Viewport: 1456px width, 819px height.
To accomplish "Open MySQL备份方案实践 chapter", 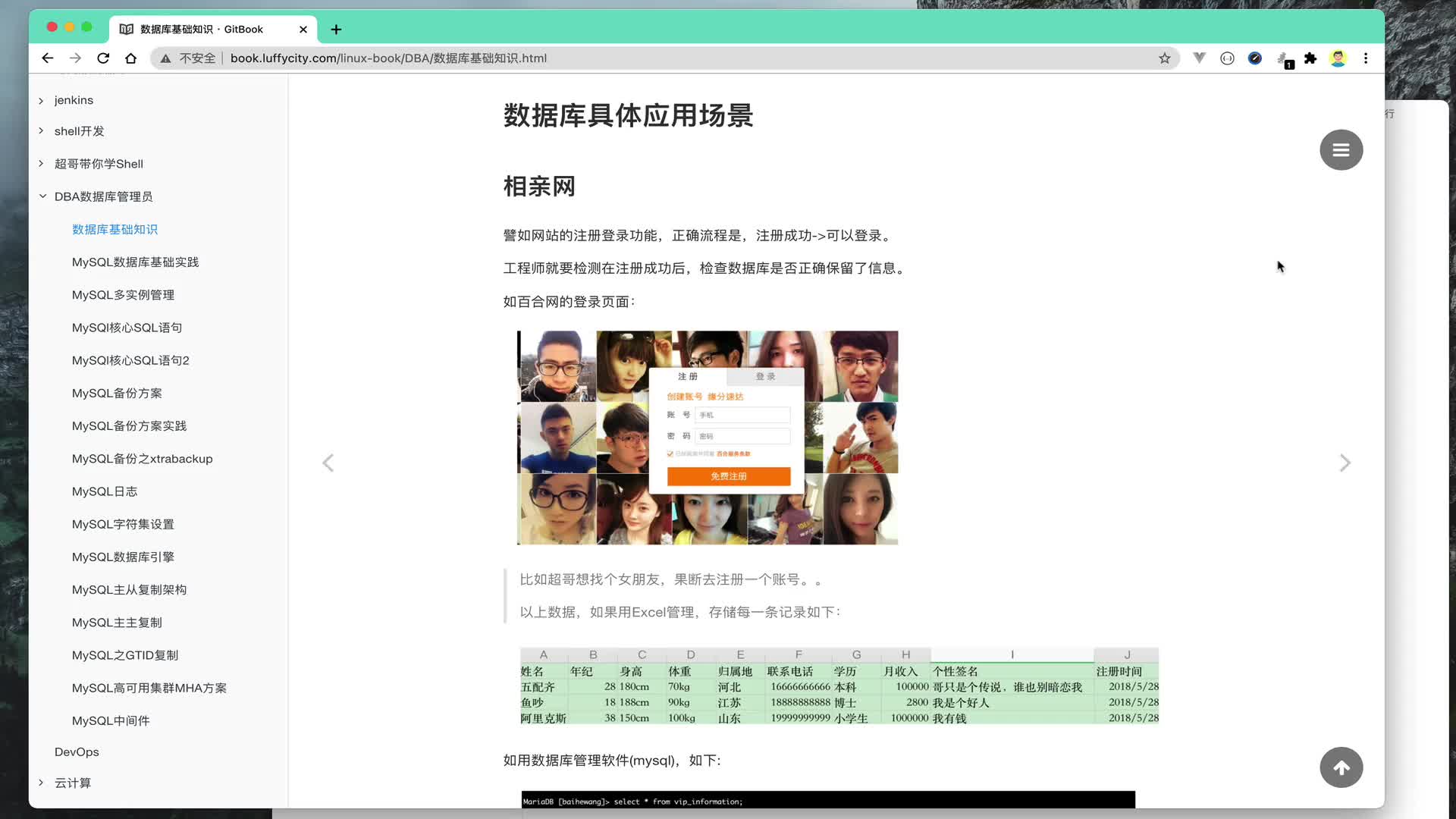I will pos(129,426).
